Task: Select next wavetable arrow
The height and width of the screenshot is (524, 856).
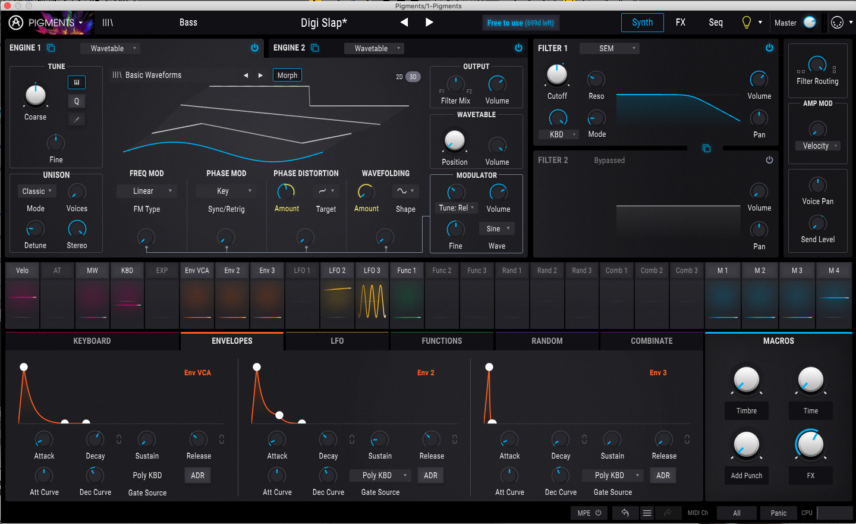Action: coord(260,75)
